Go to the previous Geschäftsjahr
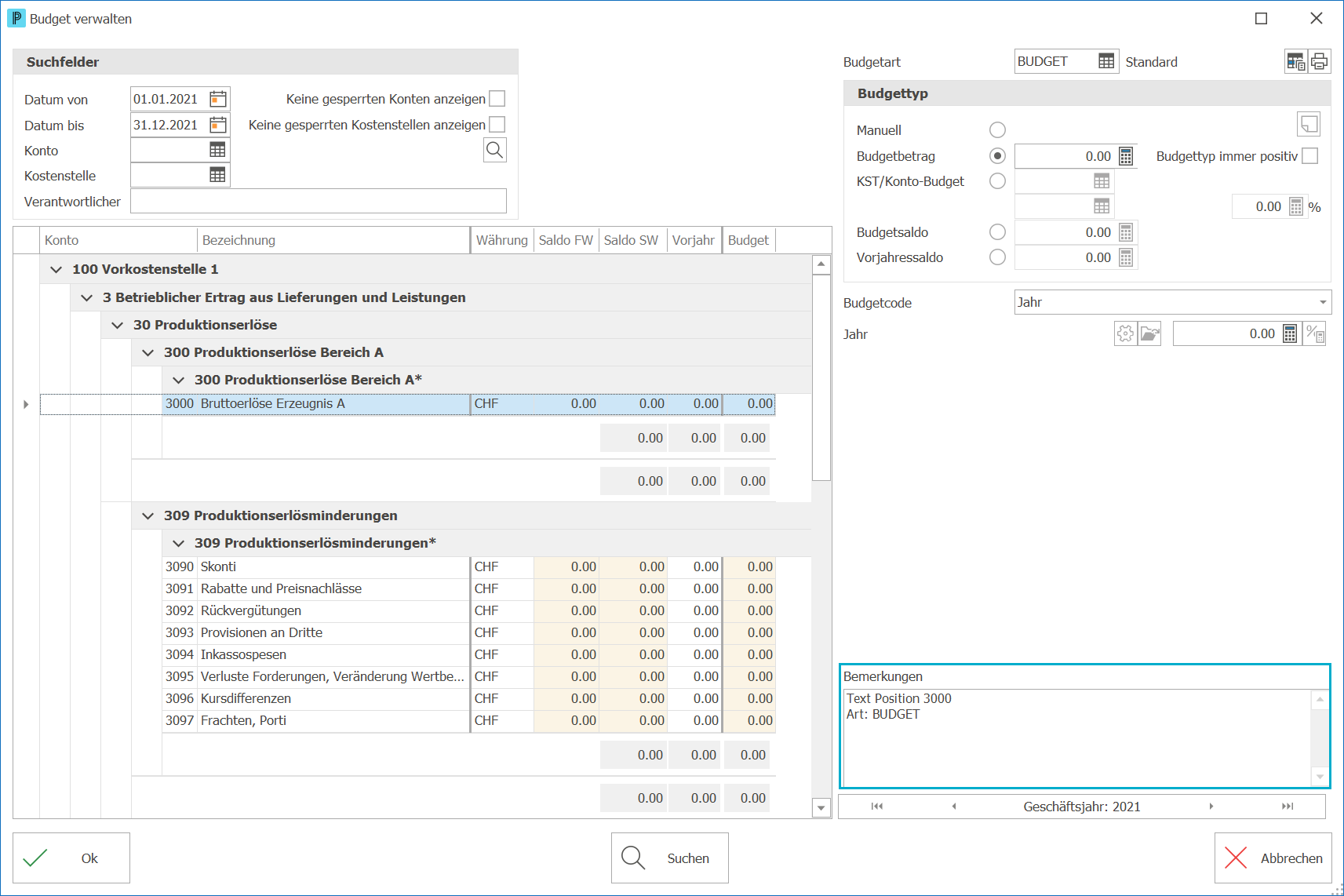 pyautogui.click(x=954, y=807)
